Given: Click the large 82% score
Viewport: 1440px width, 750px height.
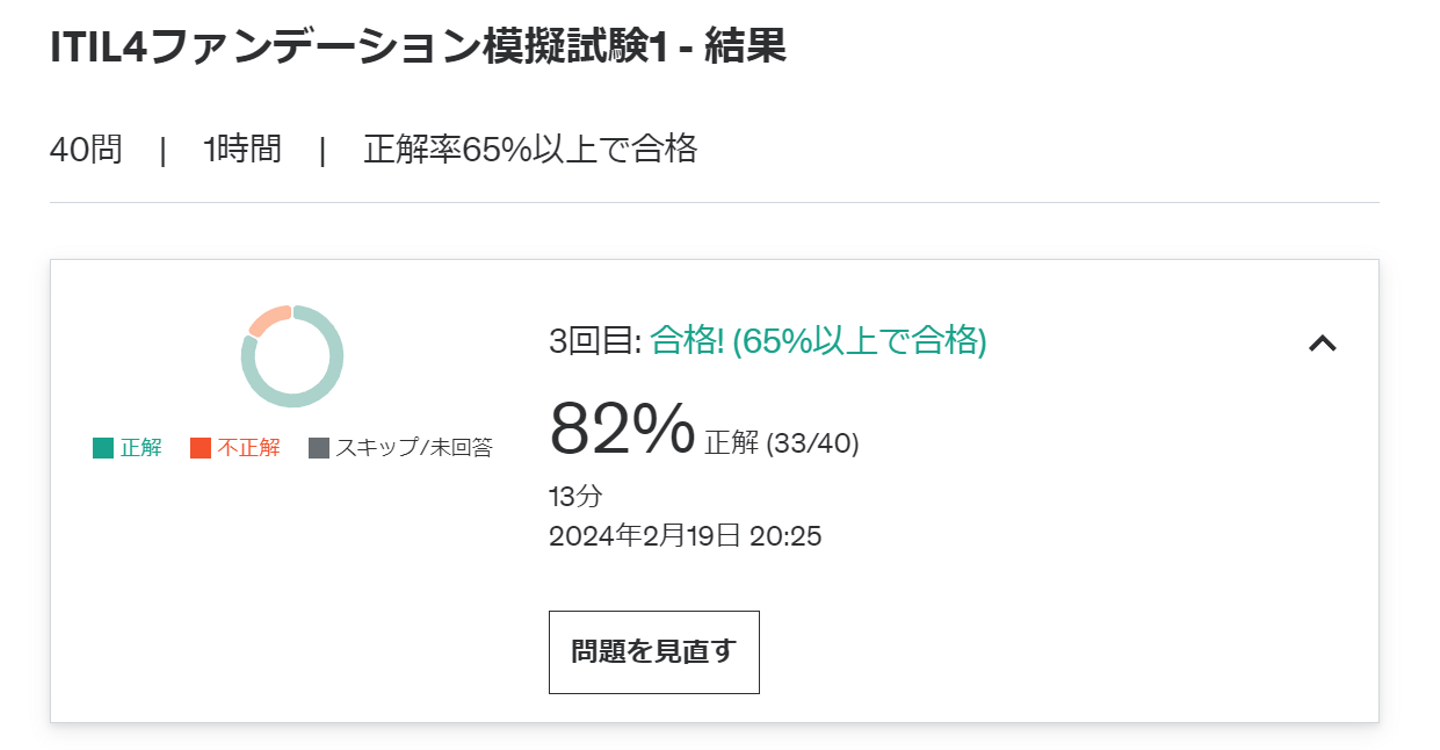Looking at the screenshot, I should [x=621, y=429].
